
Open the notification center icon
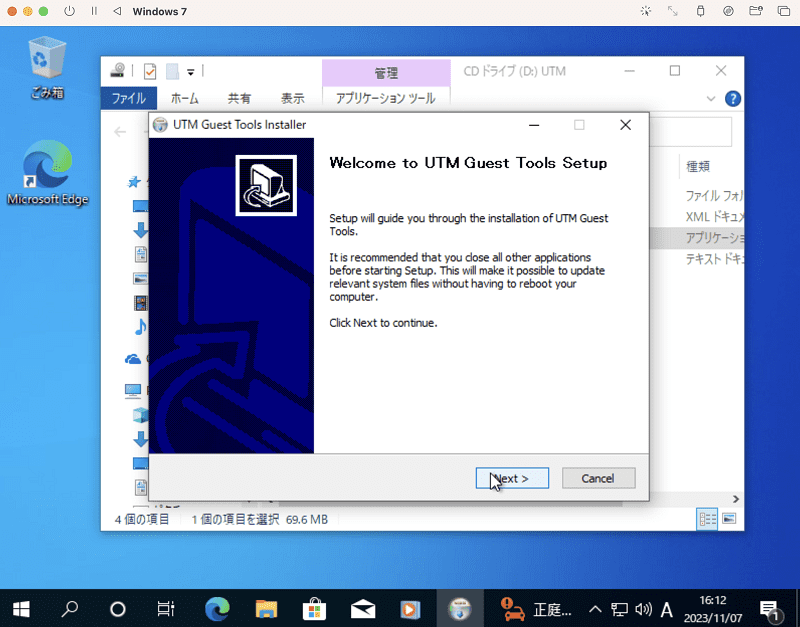[771, 610]
